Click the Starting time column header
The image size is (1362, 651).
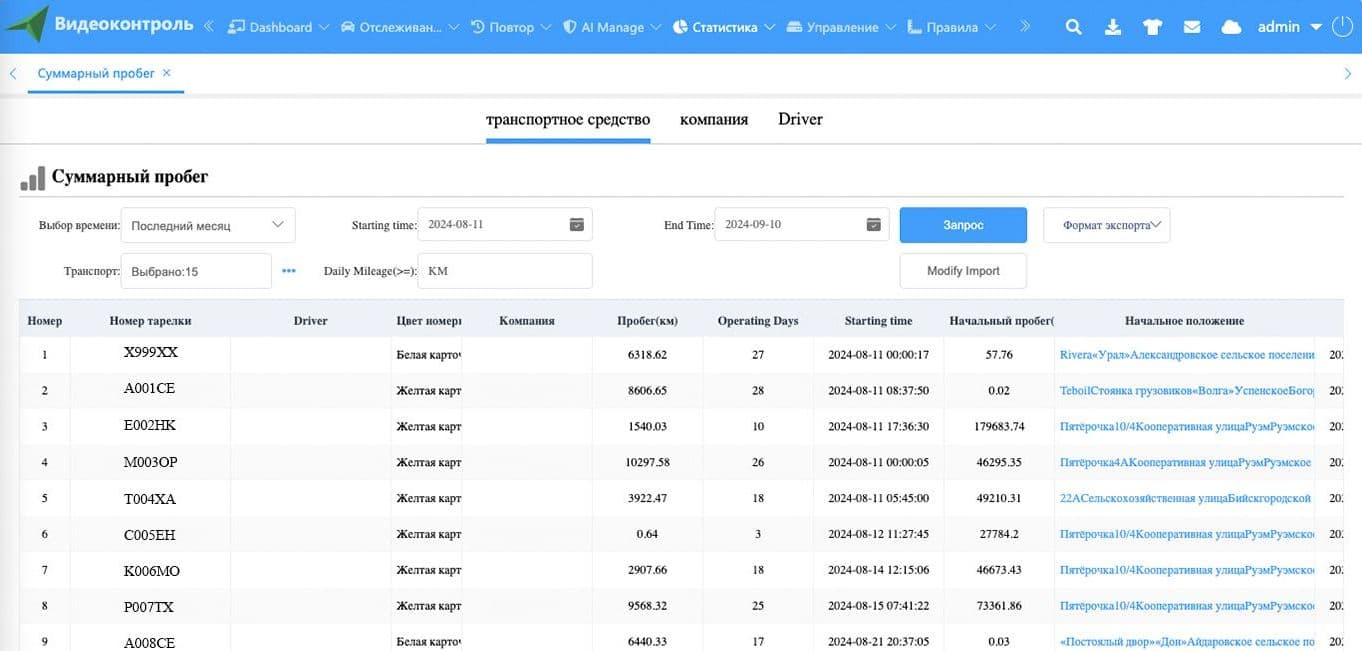(878, 321)
